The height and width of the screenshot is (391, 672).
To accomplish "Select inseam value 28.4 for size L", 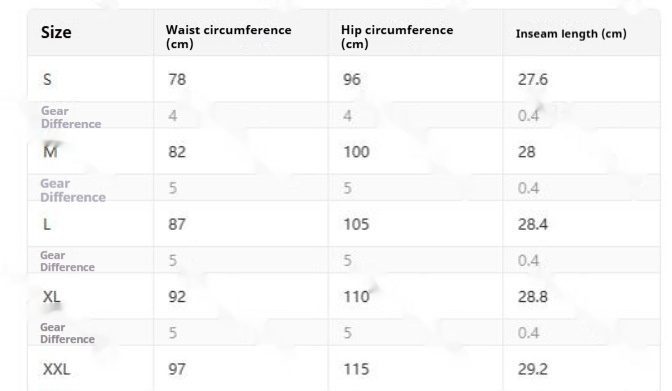I will coord(533,224).
